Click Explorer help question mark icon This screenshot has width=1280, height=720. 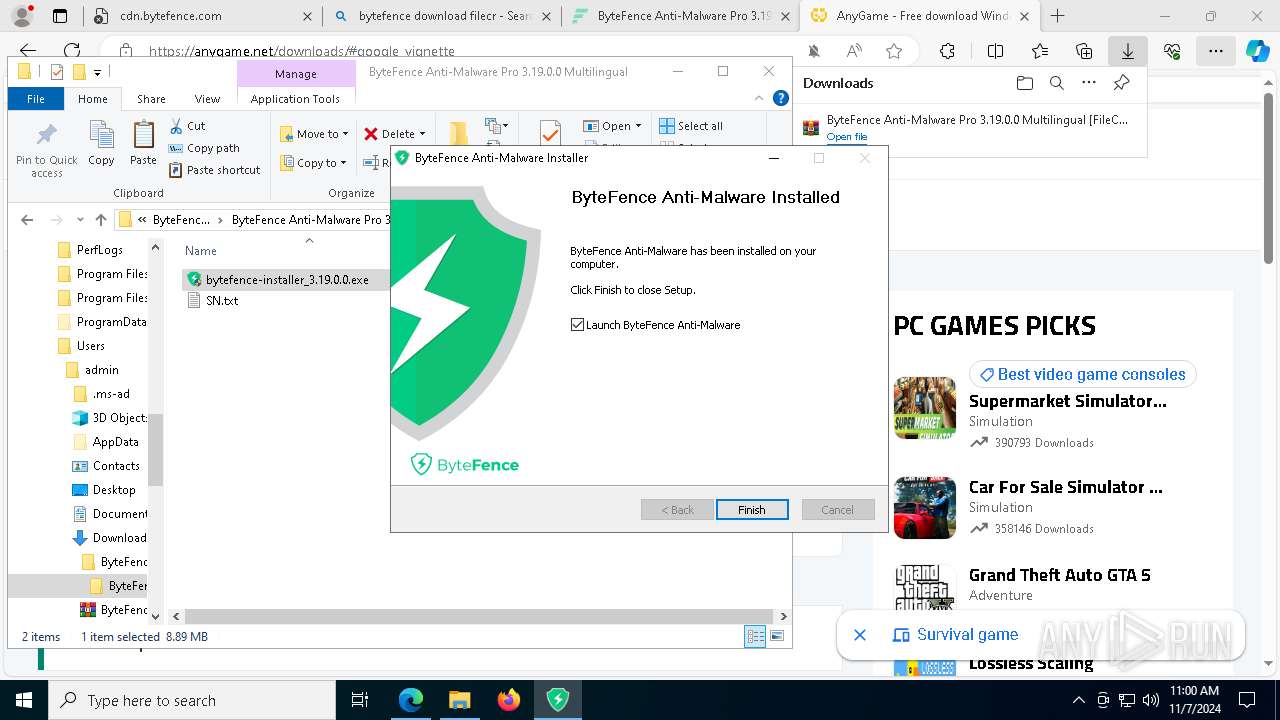(781, 98)
